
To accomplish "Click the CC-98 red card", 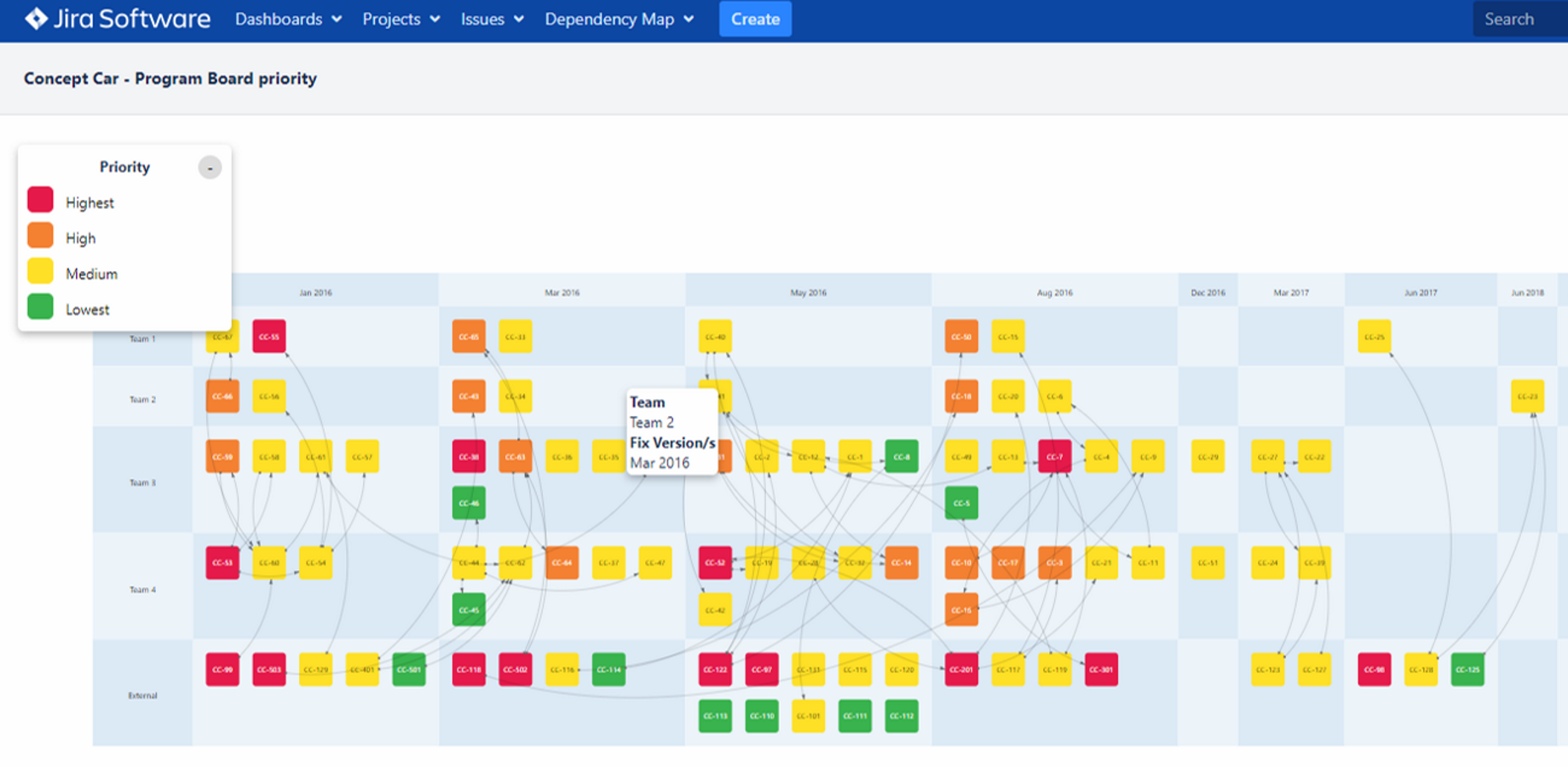I will 1375,670.
